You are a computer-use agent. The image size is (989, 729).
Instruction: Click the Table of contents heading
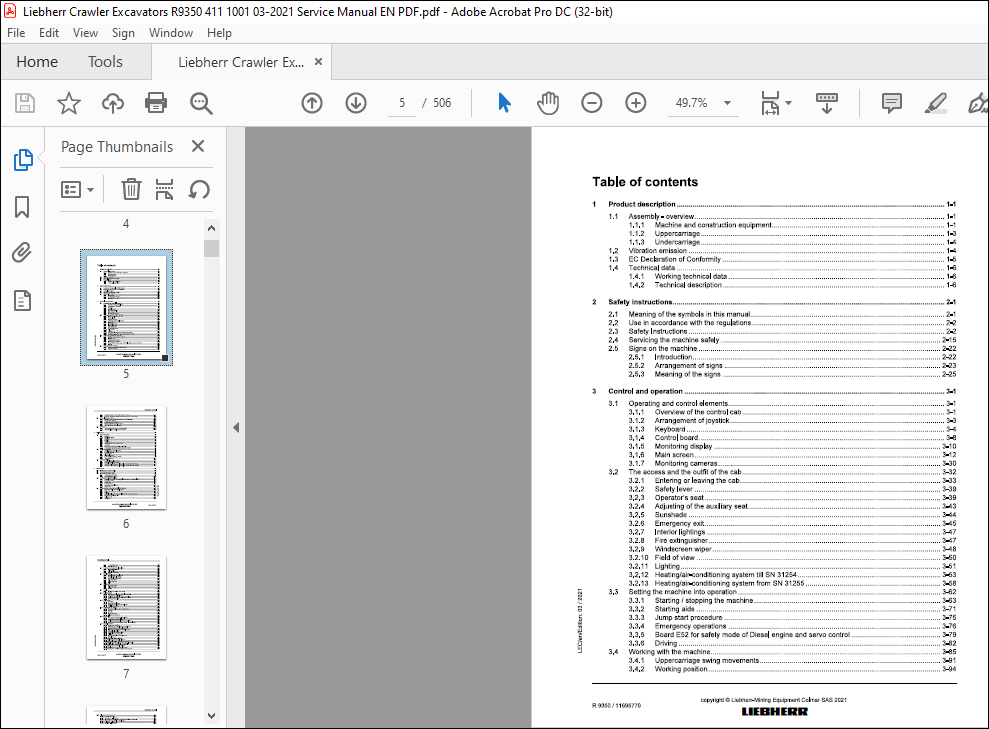645,182
